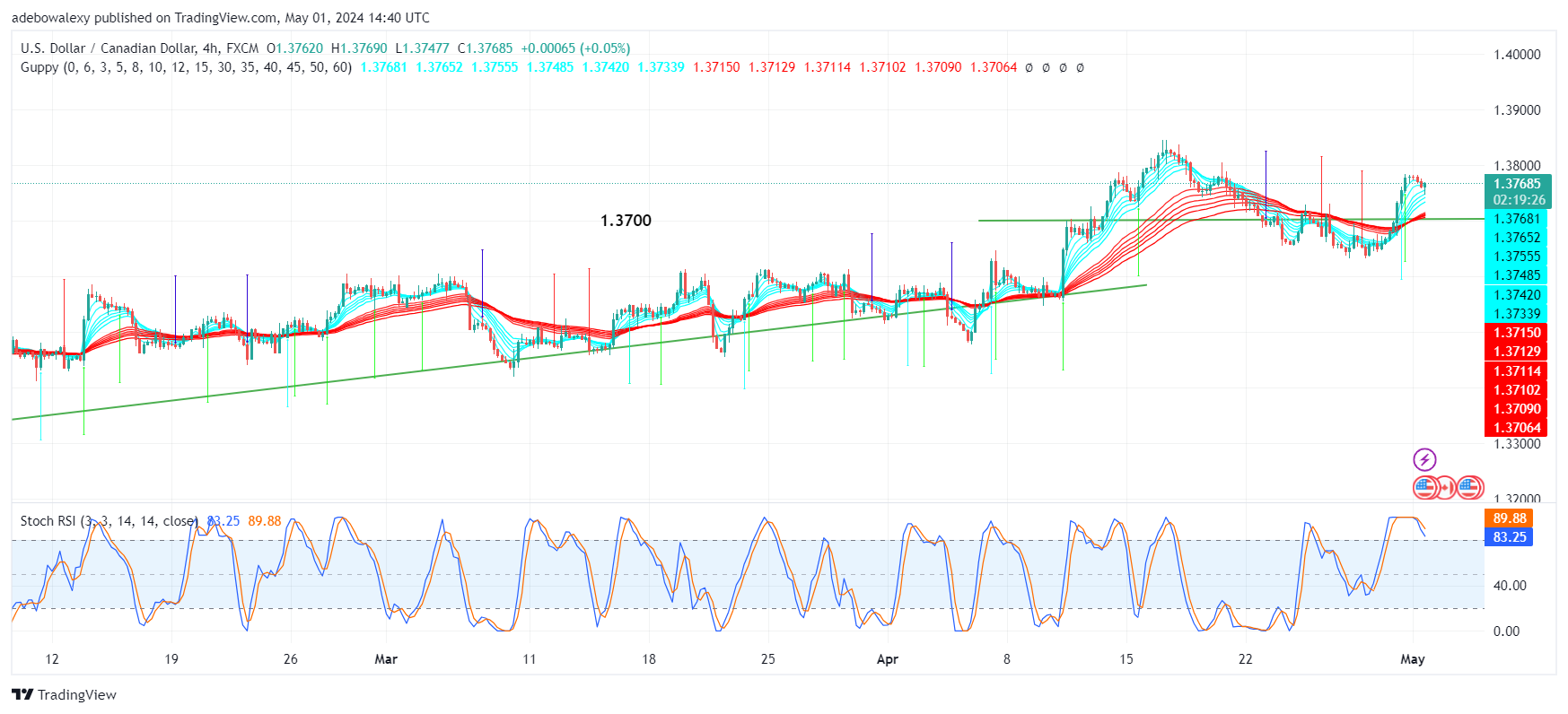Click the 1.39000 price scale label
The height and width of the screenshot is (714, 1568).
(x=1517, y=110)
